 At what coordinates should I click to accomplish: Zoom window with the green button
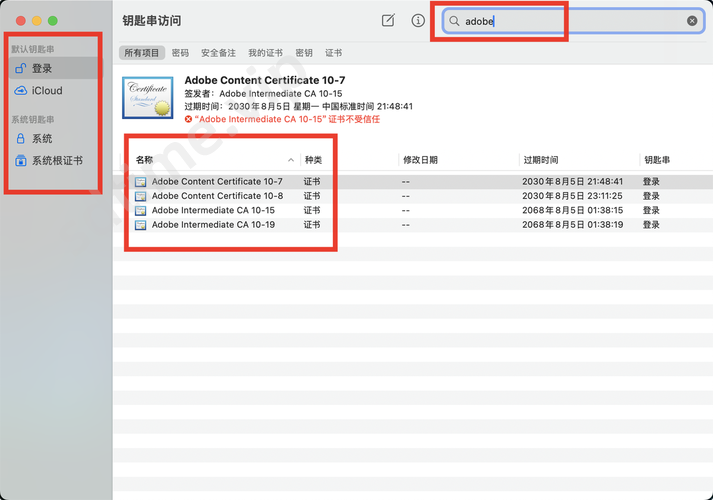coord(53,20)
